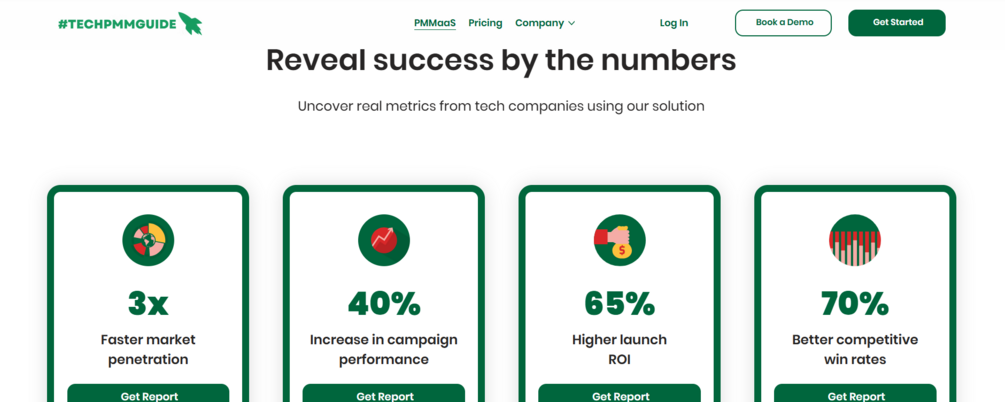The width and height of the screenshot is (1005, 402).
Task: Click the red trend arrow chart icon
Action: point(384,240)
